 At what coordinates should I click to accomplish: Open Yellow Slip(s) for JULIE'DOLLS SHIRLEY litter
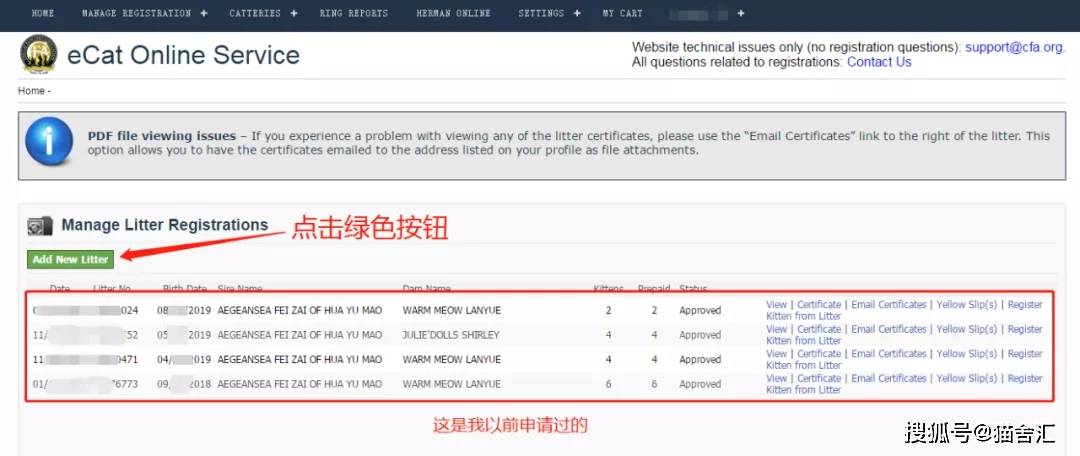(966, 329)
